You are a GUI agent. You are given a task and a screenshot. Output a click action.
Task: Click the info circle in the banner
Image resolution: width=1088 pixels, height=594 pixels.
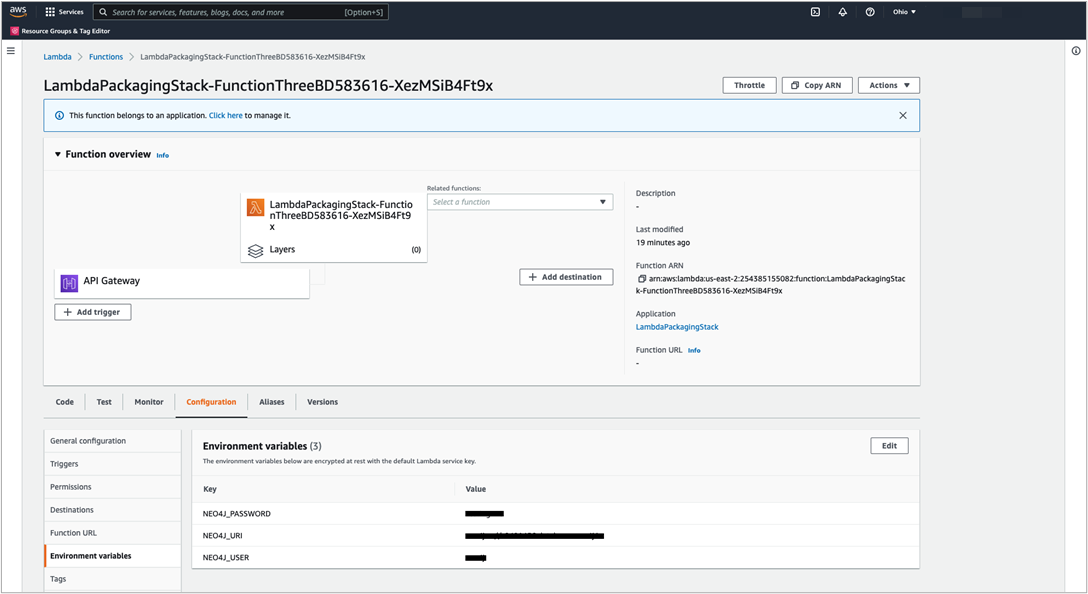pyautogui.click(x=60, y=115)
